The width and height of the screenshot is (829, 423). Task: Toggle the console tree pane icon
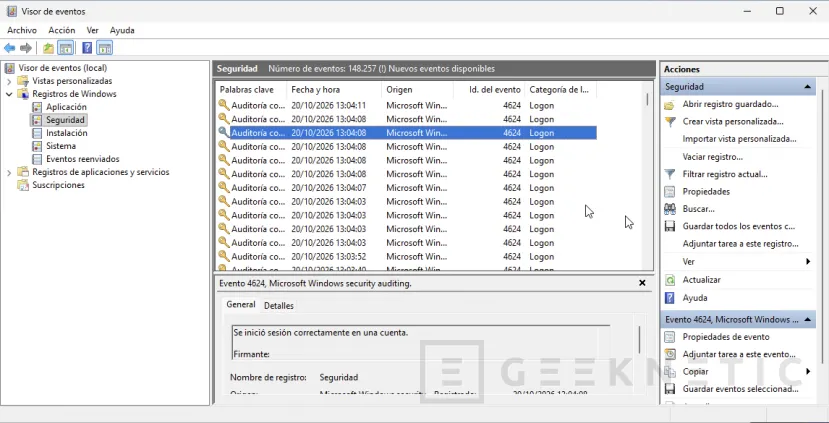[x=66, y=48]
